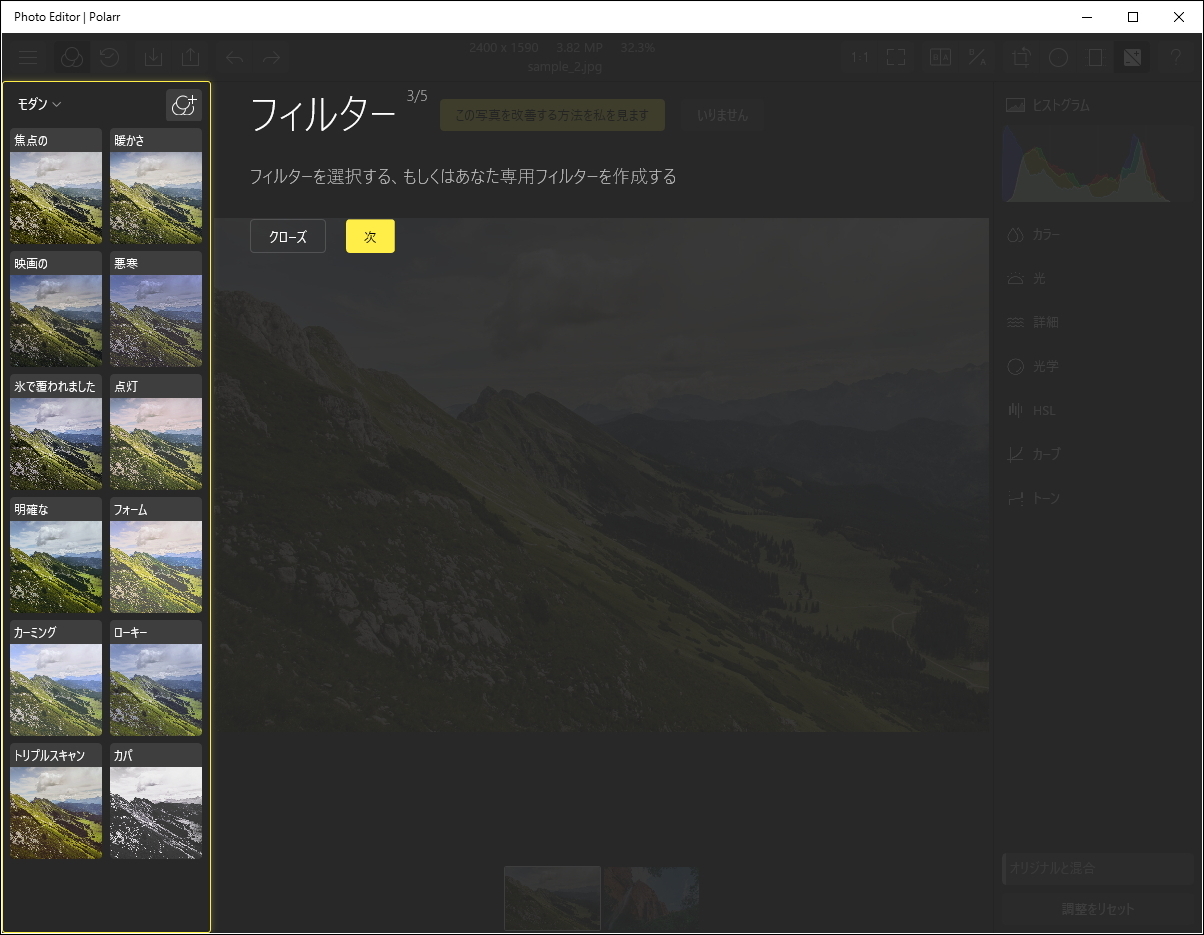Click the クローズ button above the photo
This screenshot has height=935, width=1204.
tap(287, 236)
